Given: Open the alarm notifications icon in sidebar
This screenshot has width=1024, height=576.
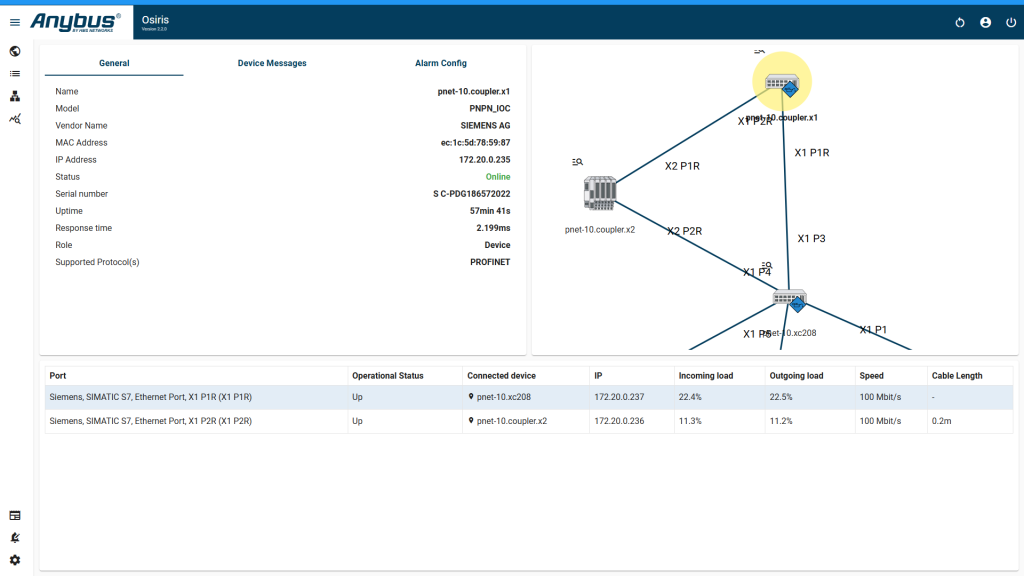Looking at the screenshot, I should [14, 538].
